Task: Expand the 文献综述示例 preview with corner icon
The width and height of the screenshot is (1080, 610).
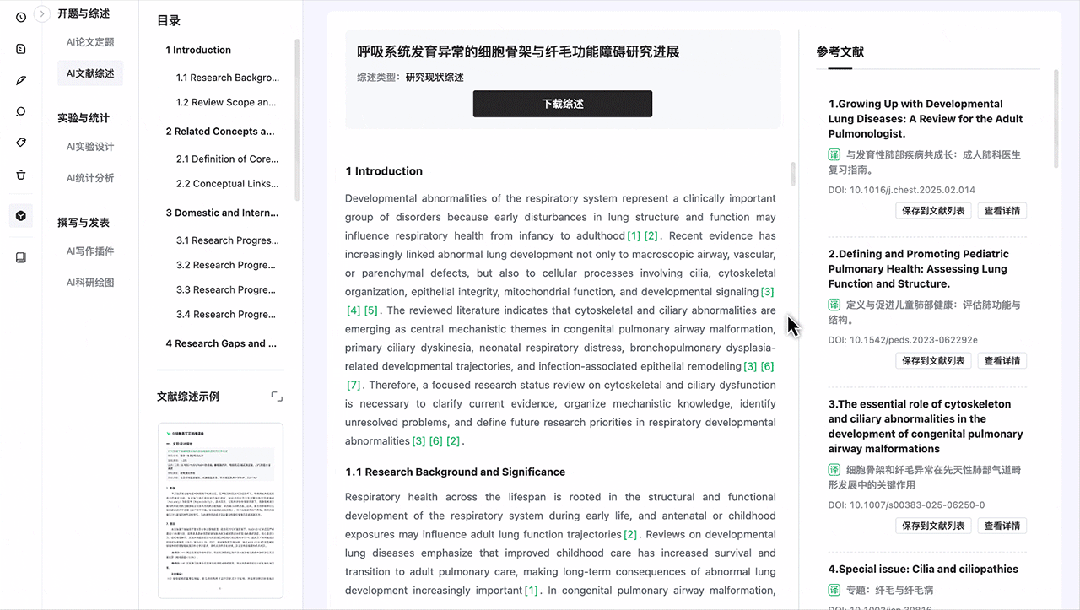Action: click(277, 397)
